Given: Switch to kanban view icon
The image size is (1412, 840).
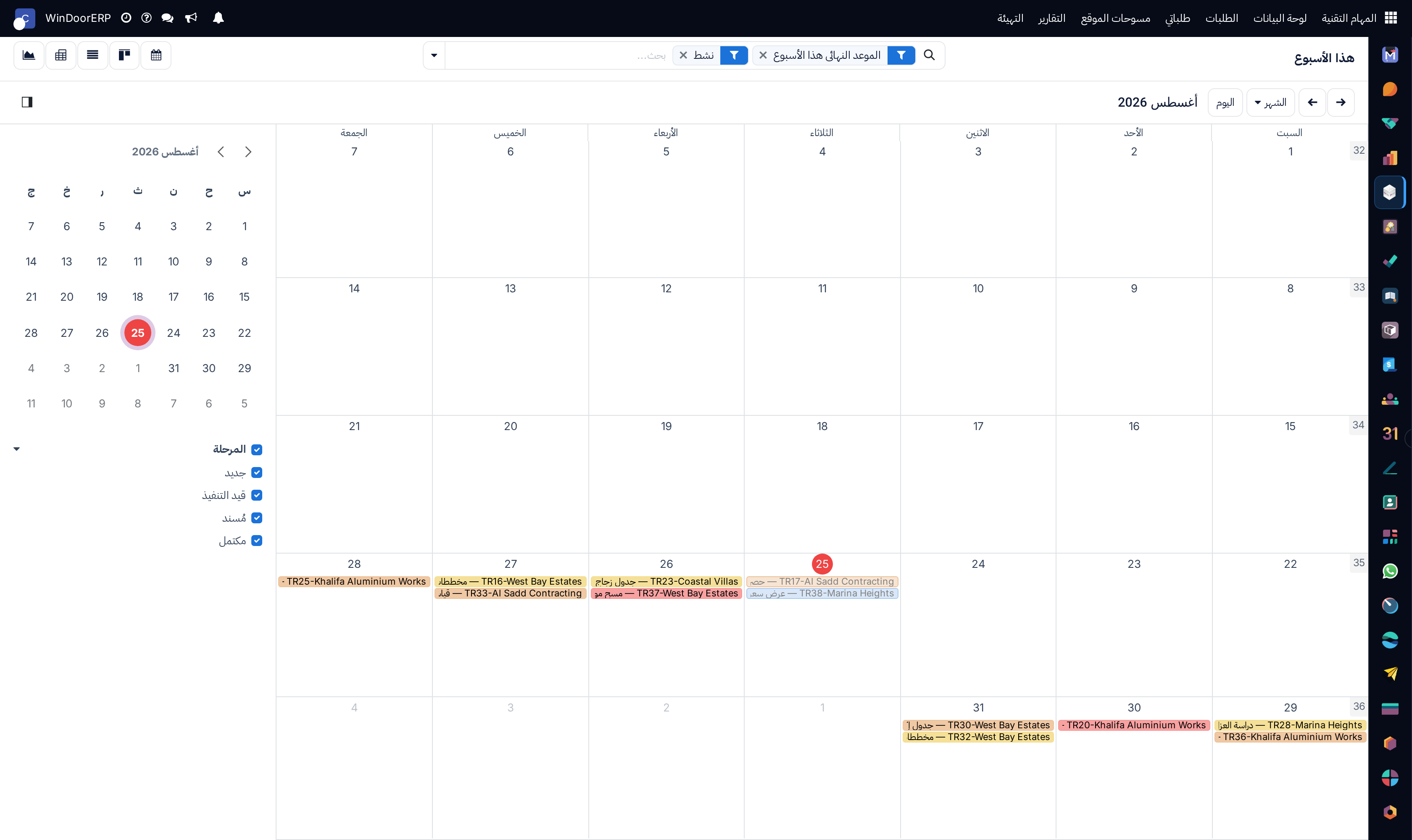Looking at the screenshot, I should pyautogui.click(x=124, y=55).
